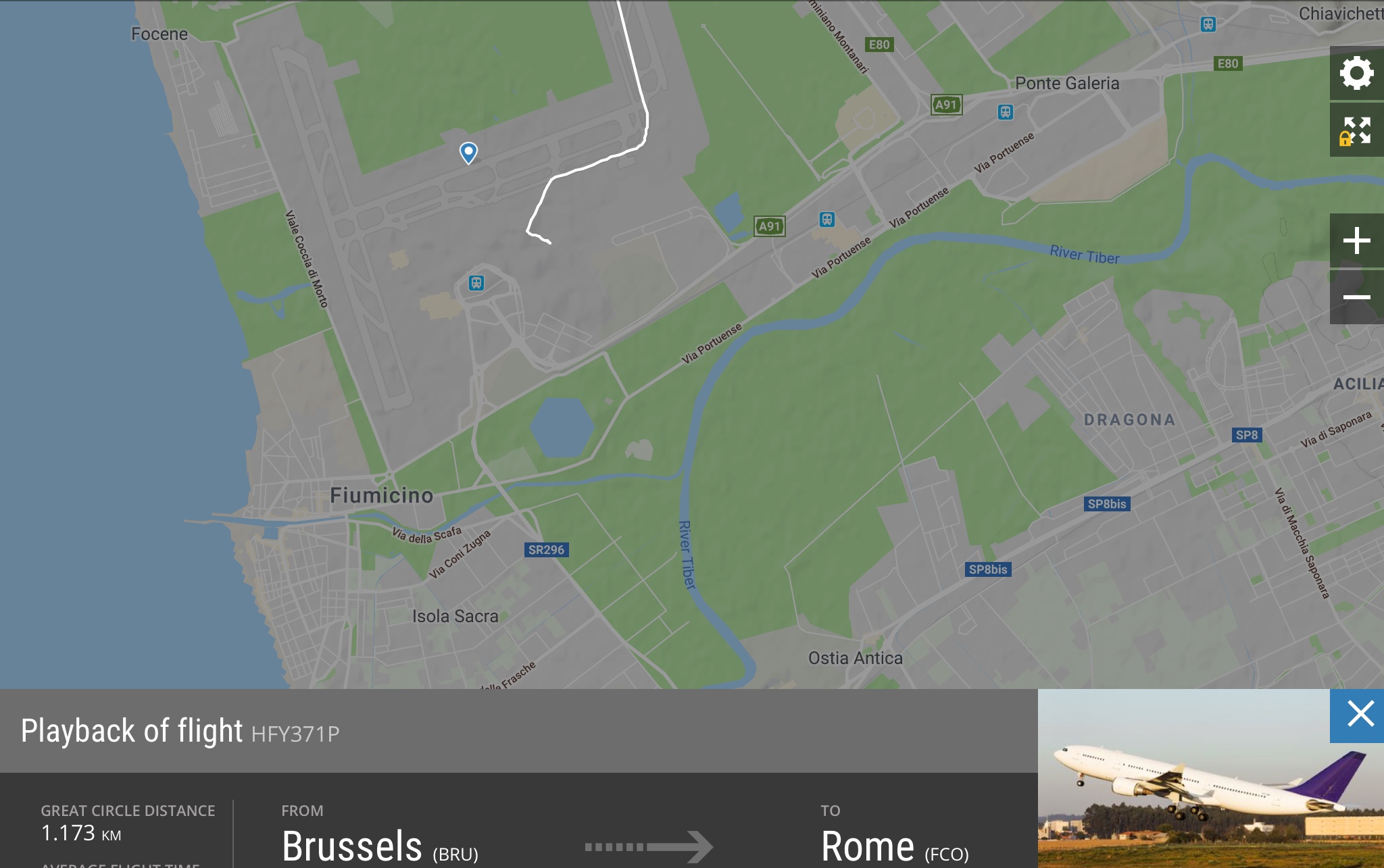
Task: Click the airport train station icon
Action: click(x=476, y=283)
